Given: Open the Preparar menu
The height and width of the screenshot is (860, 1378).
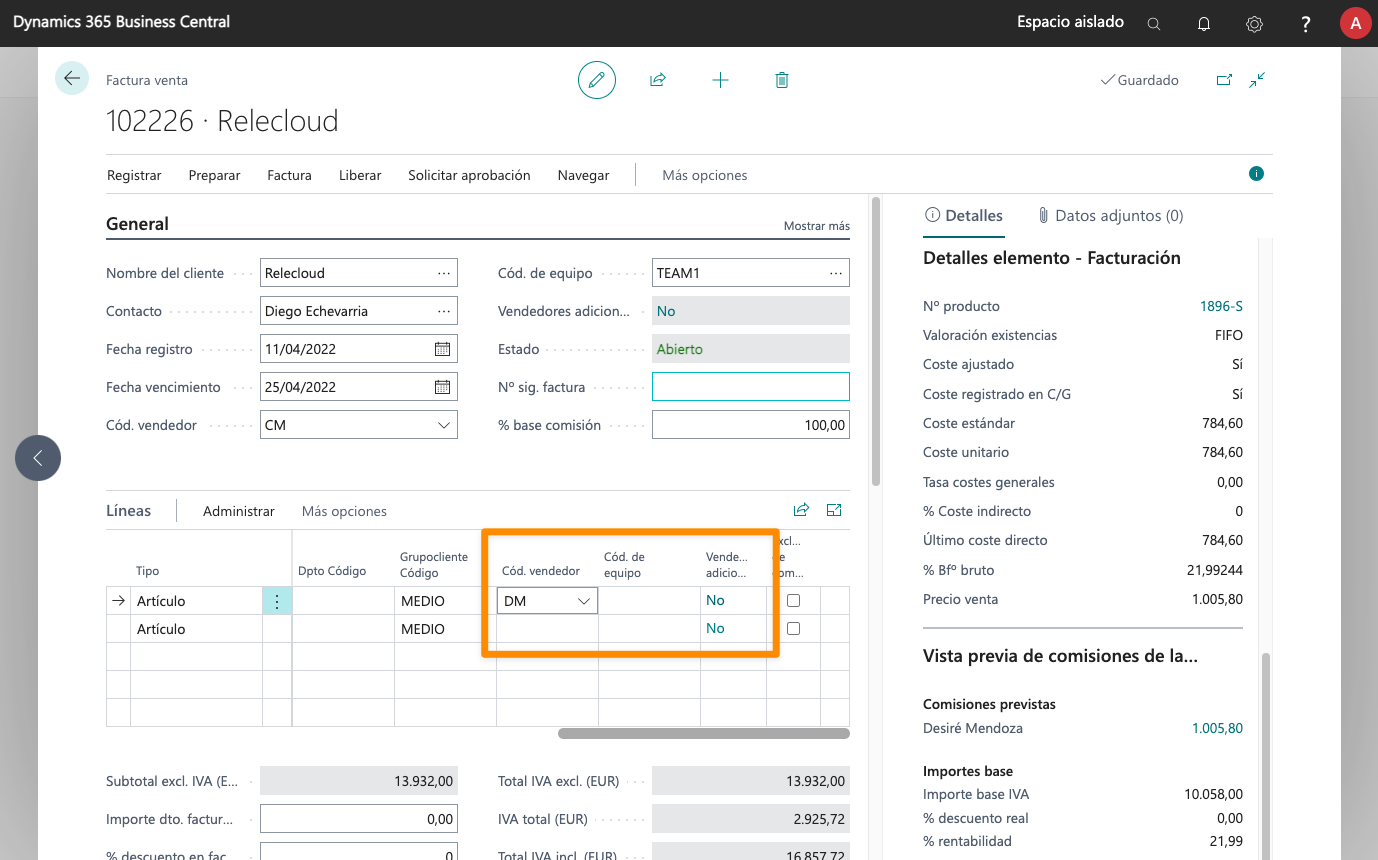Looking at the screenshot, I should [214, 175].
